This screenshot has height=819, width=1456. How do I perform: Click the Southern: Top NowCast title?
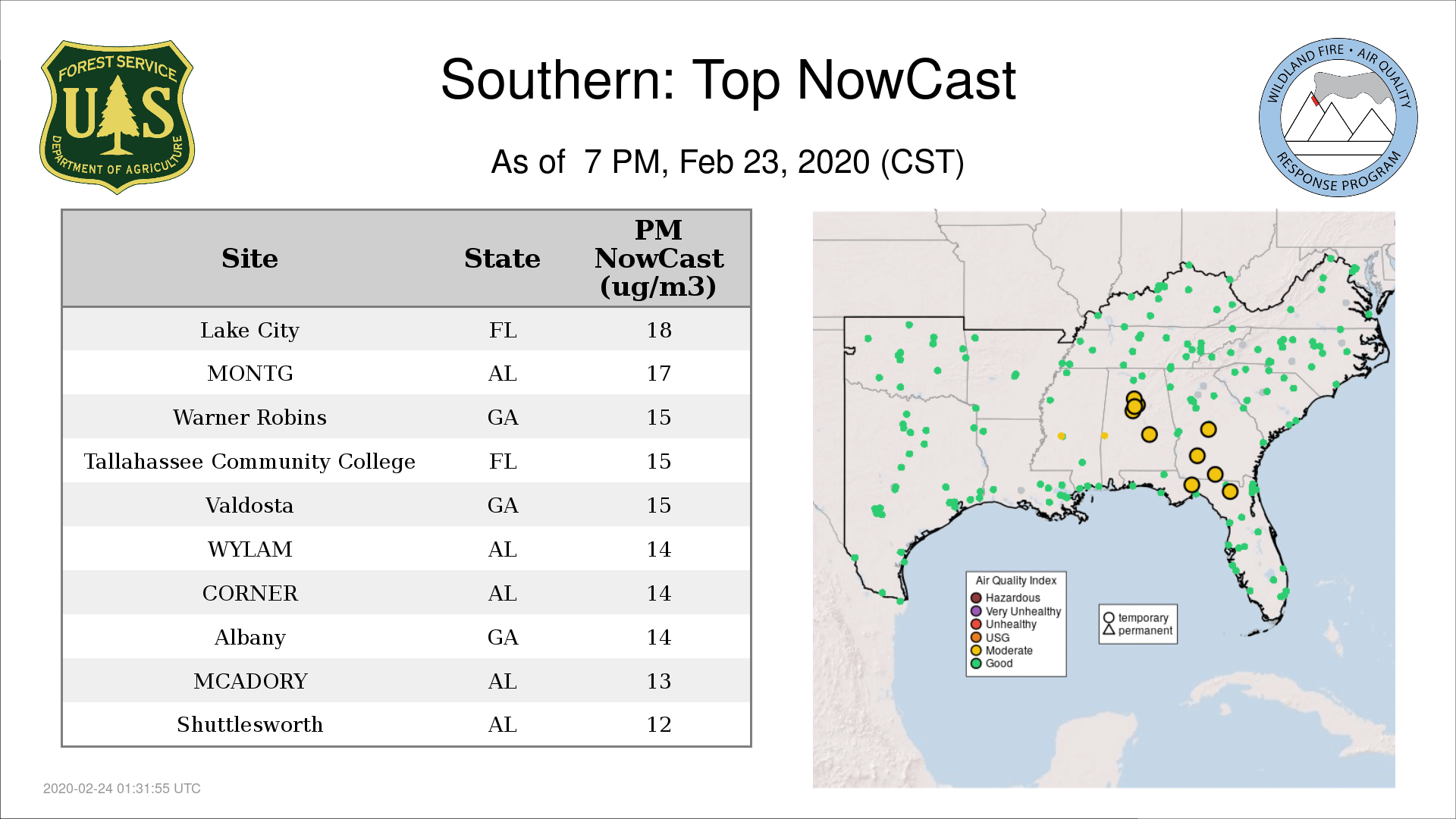tap(727, 80)
